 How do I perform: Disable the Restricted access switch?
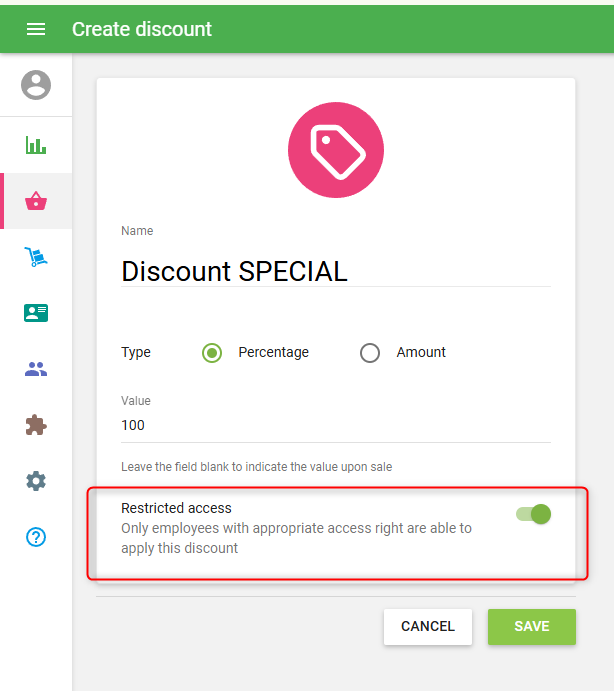coord(534,514)
